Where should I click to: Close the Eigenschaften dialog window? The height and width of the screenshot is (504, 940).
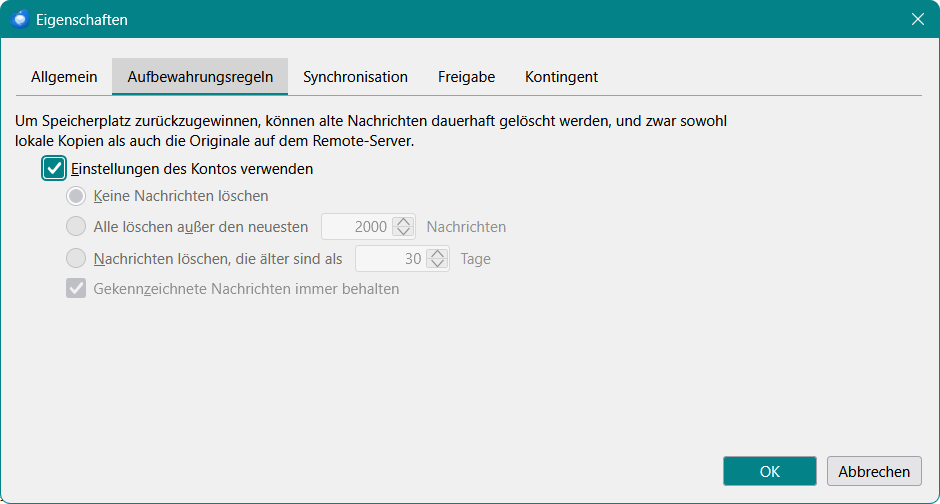pyautogui.click(x=917, y=19)
